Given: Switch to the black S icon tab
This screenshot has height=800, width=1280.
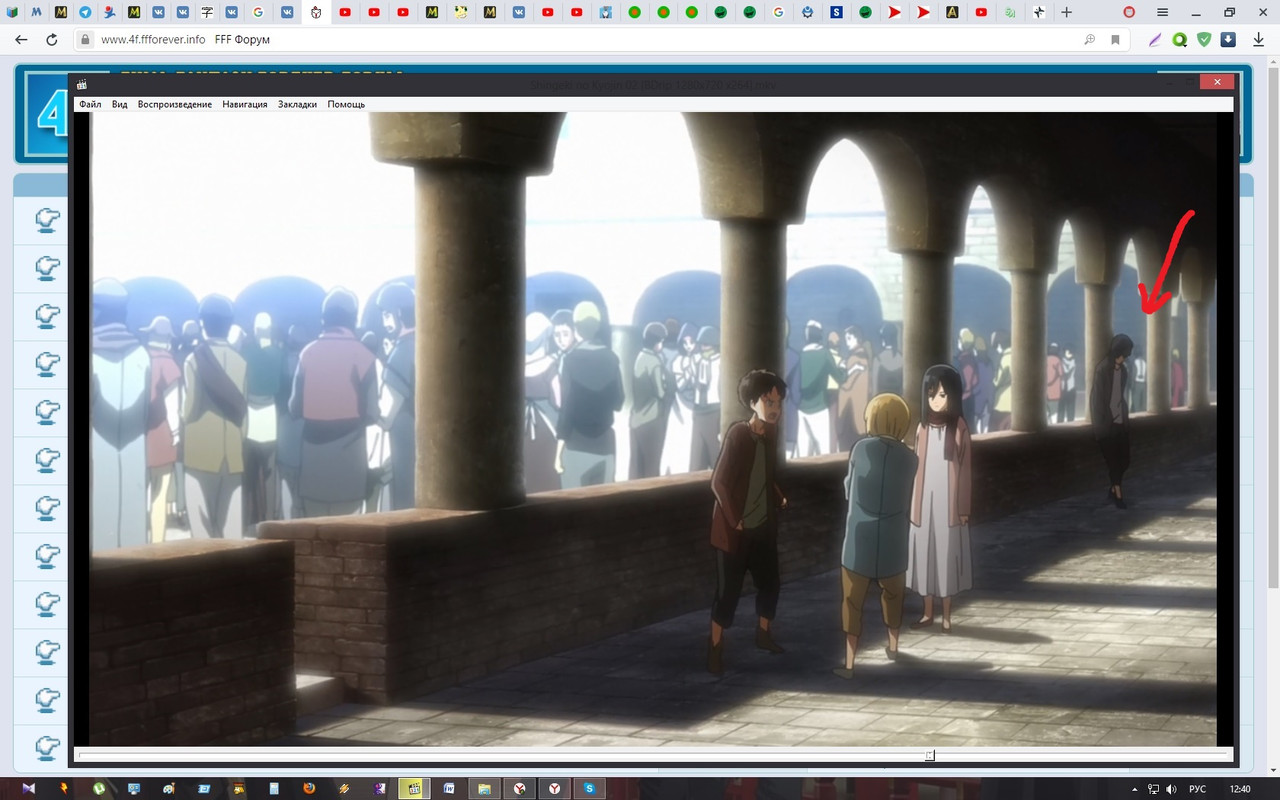Looking at the screenshot, I should [836, 12].
